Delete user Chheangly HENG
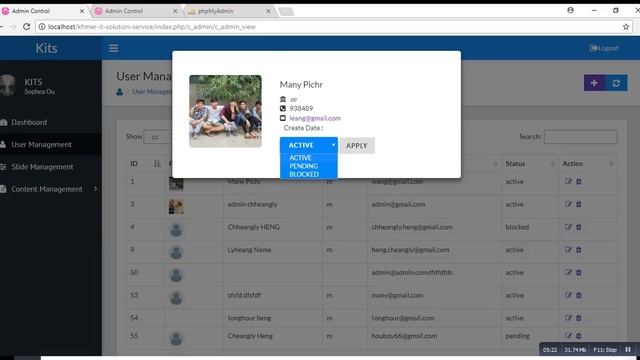This screenshot has width=640, height=360. pyautogui.click(x=579, y=227)
